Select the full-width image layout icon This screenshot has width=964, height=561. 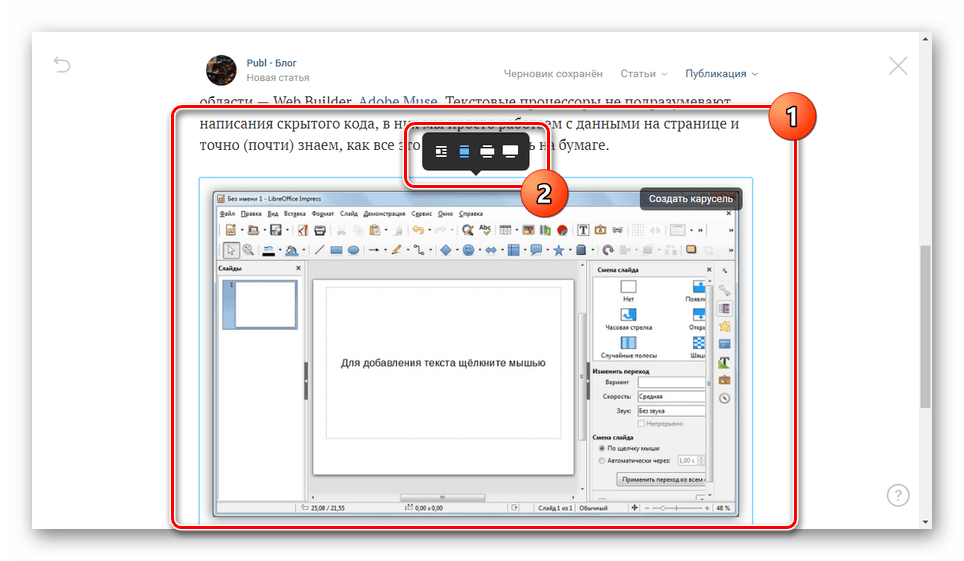click(x=510, y=151)
